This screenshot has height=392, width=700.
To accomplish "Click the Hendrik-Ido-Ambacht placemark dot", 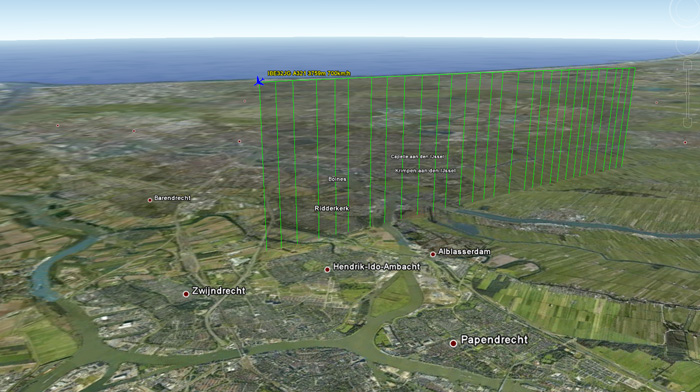I will point(327,270).
